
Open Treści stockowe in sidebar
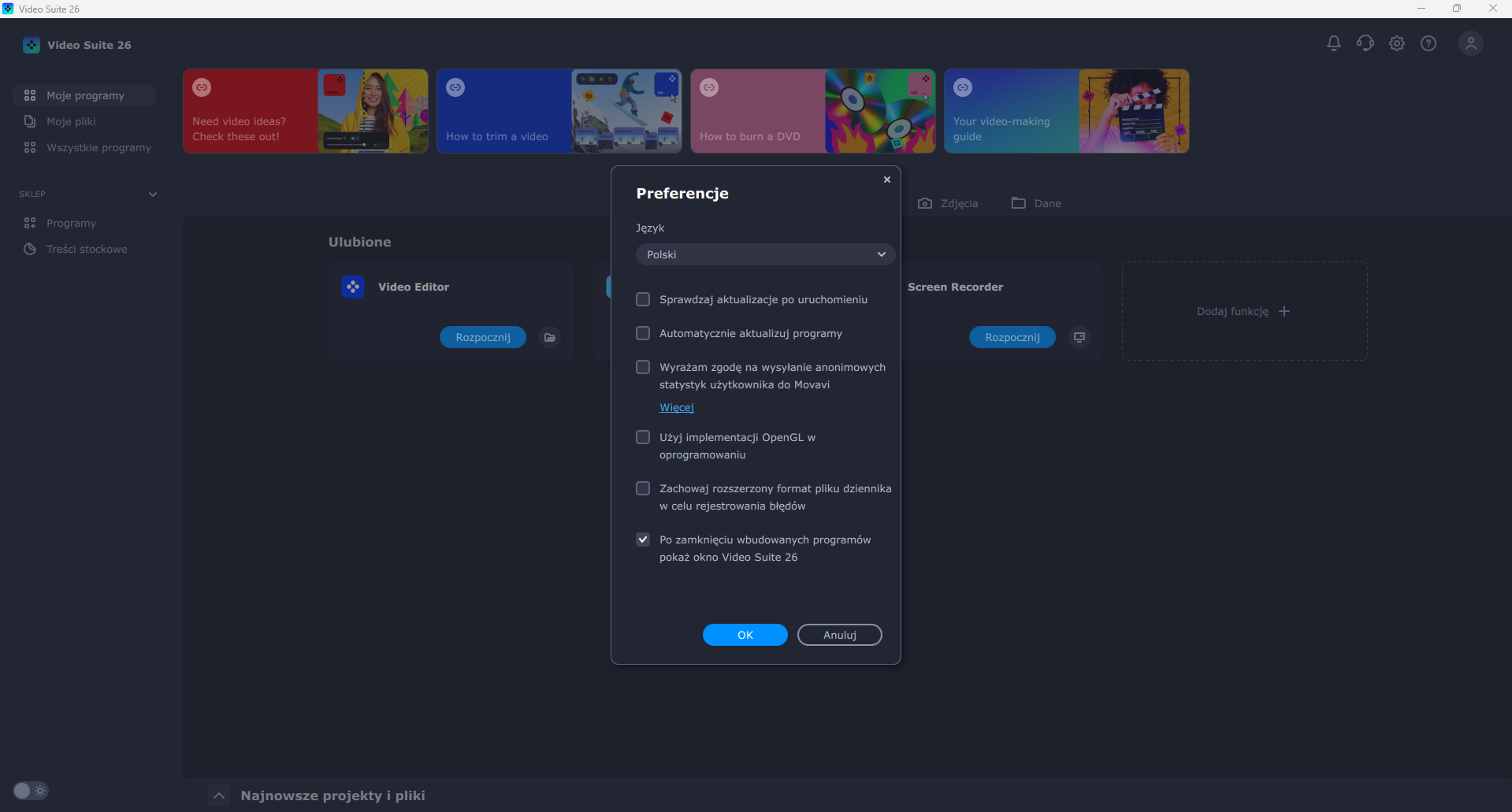(84, 249)
